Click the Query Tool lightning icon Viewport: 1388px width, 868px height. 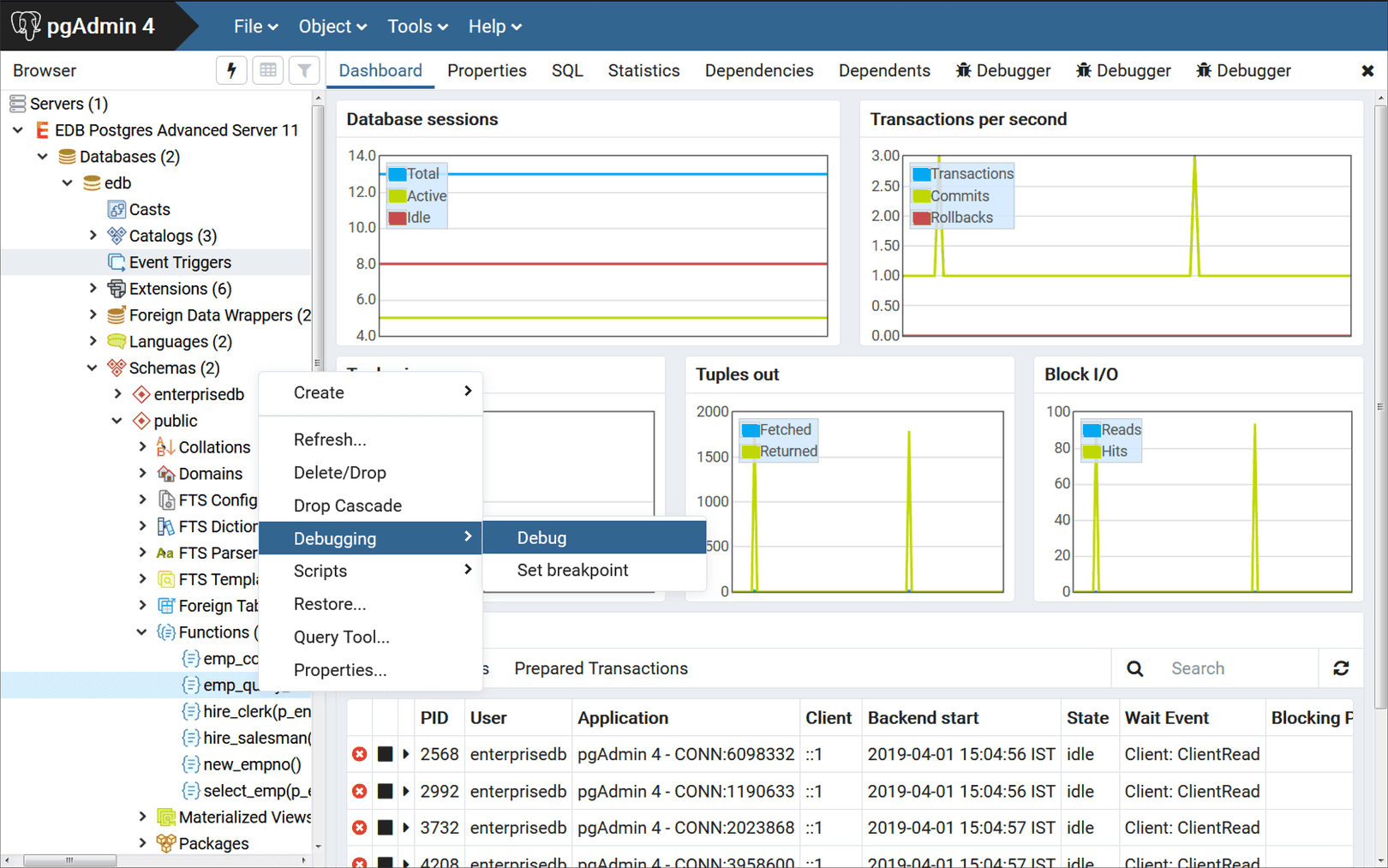tap(230, 70)
